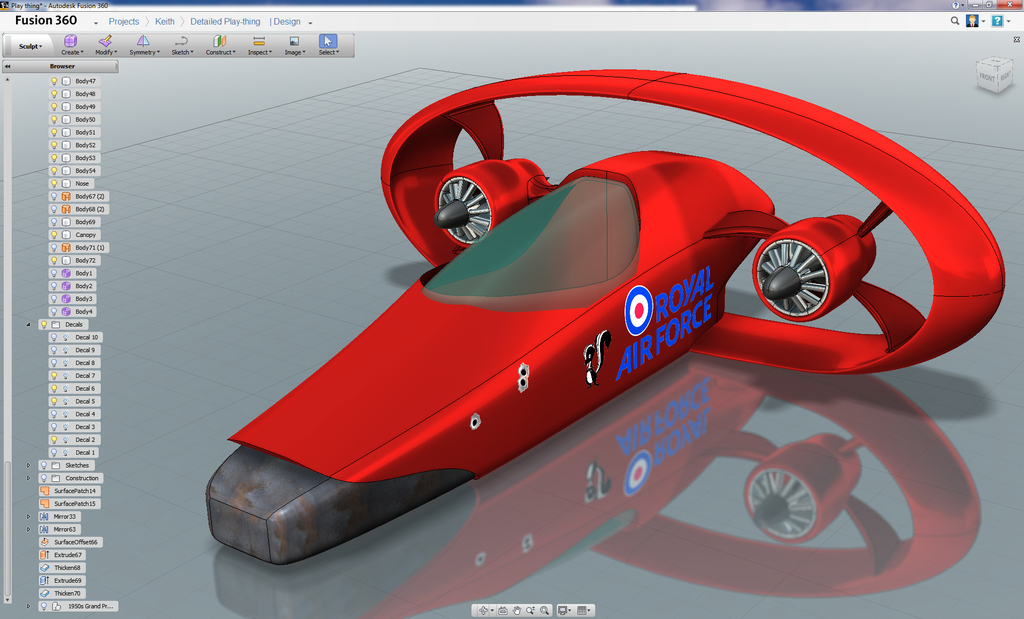Viewport: 1024px width, 619px height.
Task: Select the Extrude67 feature
Action: [62, 555]
